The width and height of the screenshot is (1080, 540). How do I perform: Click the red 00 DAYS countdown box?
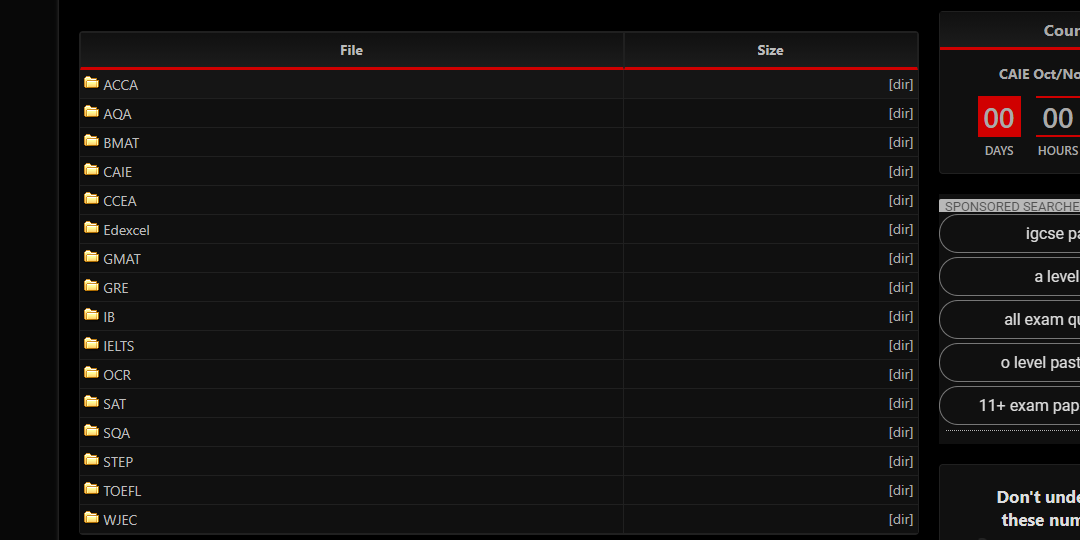pos(999,117)
